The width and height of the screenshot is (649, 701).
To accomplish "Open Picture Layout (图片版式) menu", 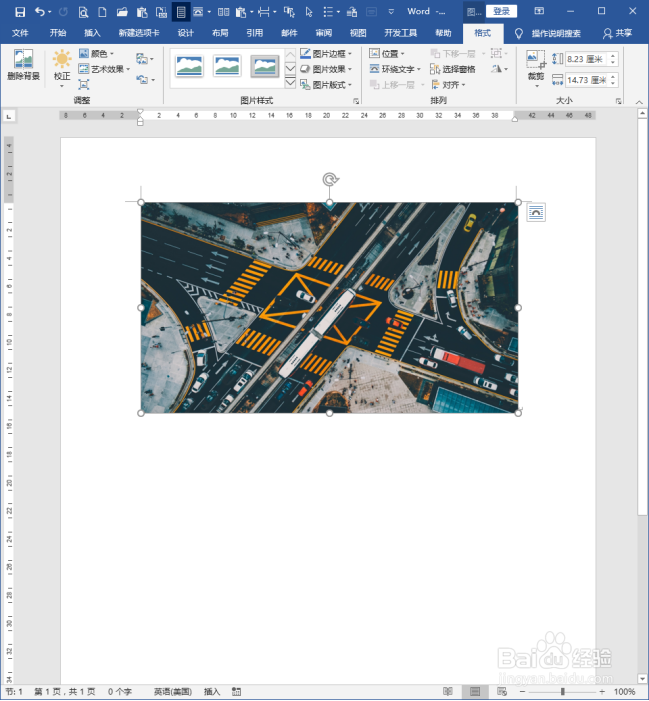I will click(326, 84).
